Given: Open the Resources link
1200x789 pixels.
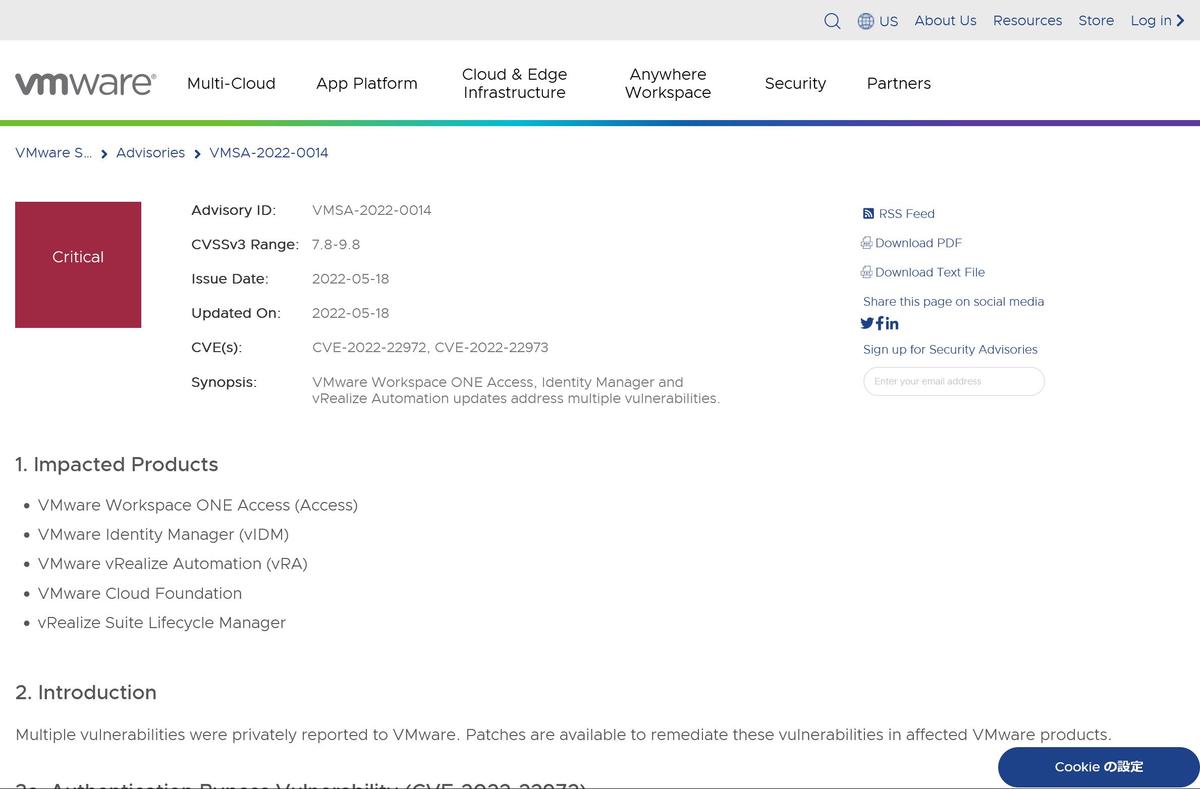Looking at the screenshot, I should (x=1027, y=21).
